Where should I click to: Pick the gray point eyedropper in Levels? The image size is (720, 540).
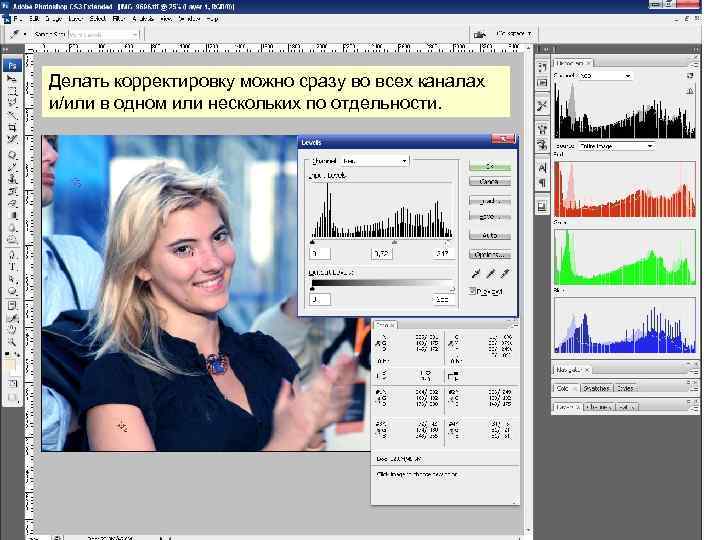490,274
